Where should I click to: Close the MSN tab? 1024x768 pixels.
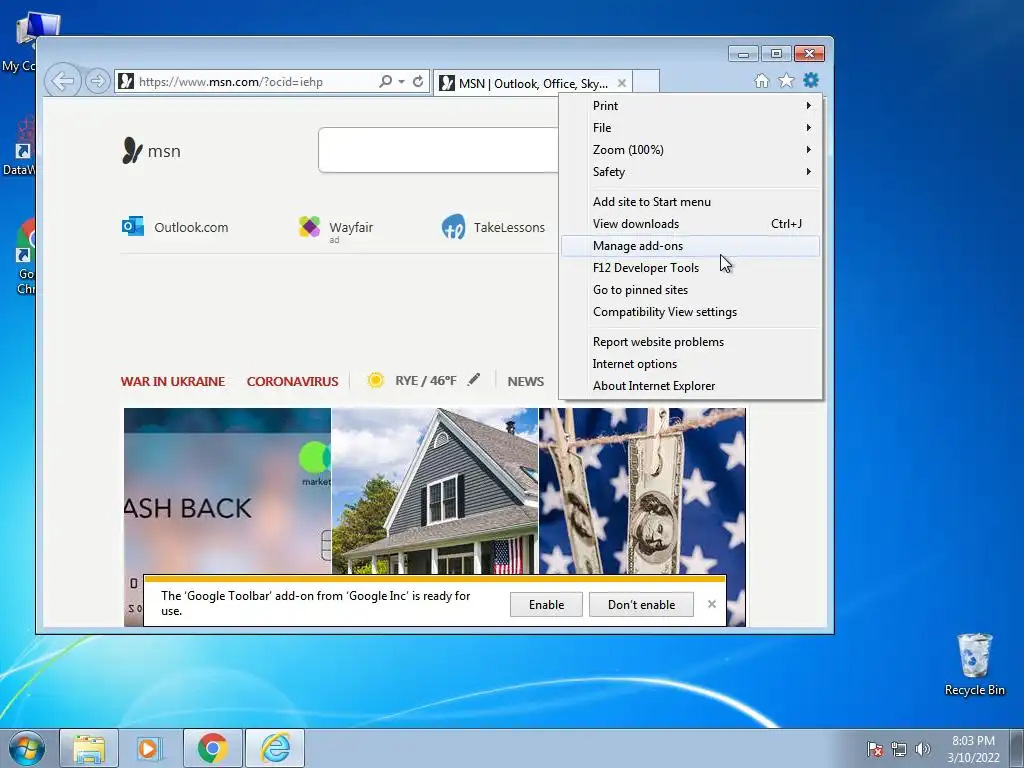pyautogui.click(x=622, y=83)
